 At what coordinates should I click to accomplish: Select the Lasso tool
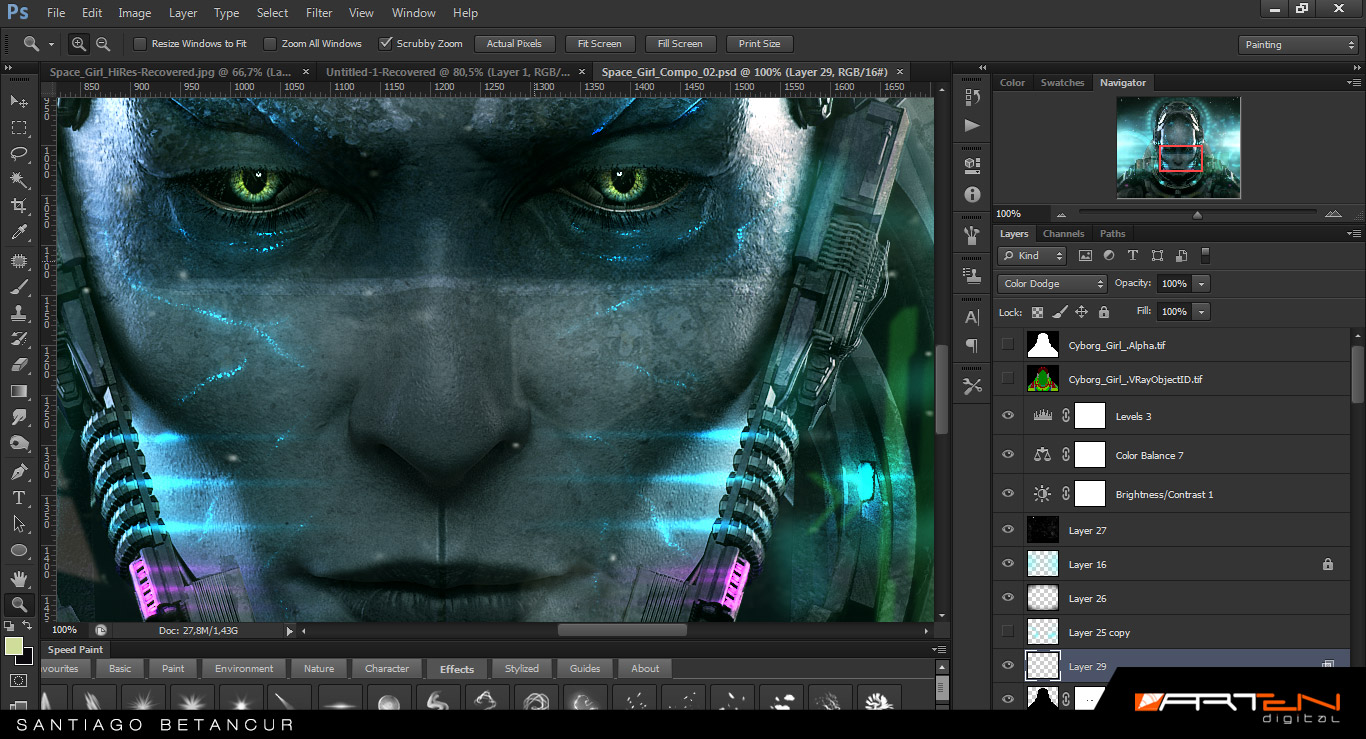tap(19, 154)
